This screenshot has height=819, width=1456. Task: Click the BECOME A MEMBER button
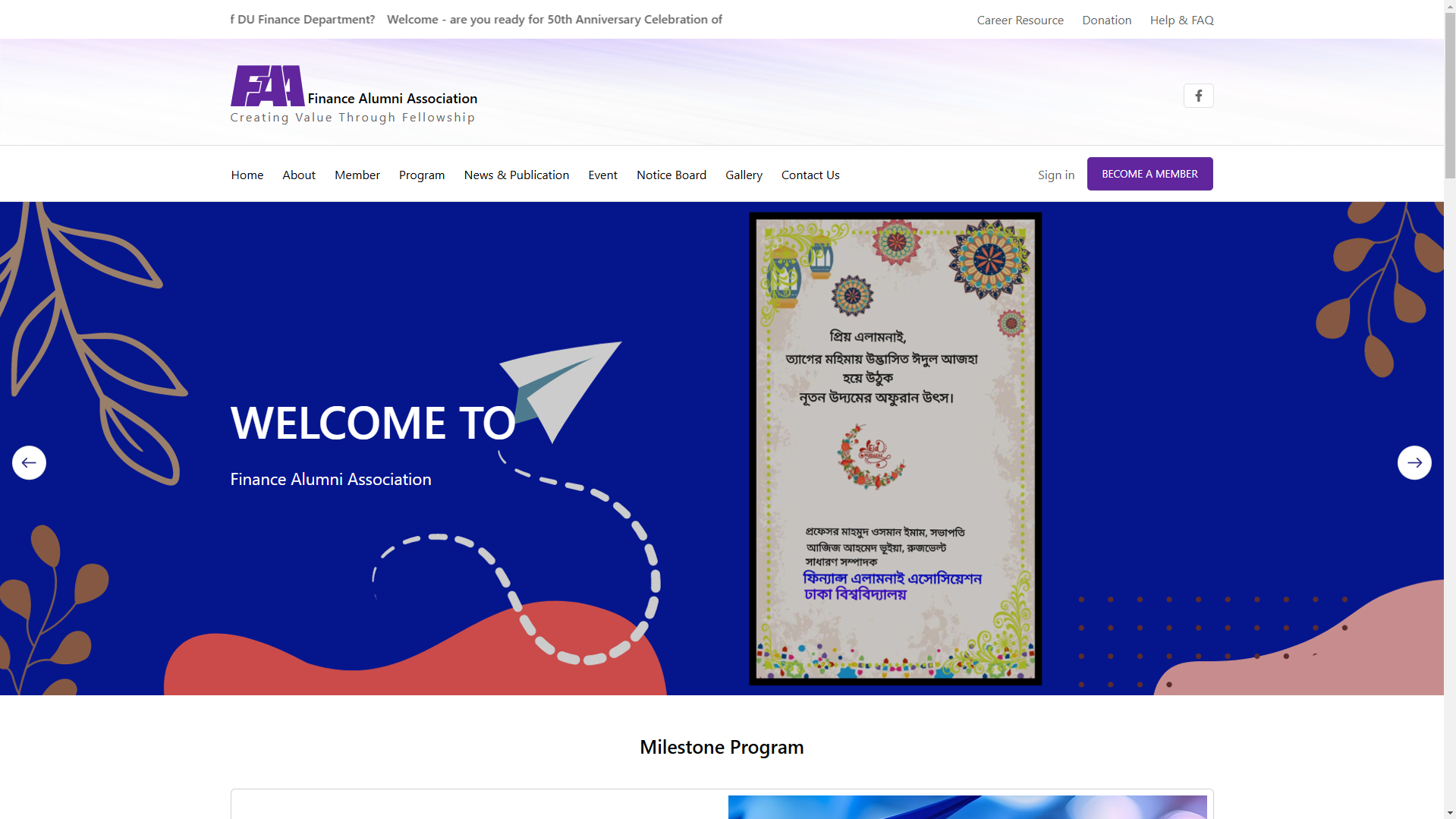pos(1149,174)
